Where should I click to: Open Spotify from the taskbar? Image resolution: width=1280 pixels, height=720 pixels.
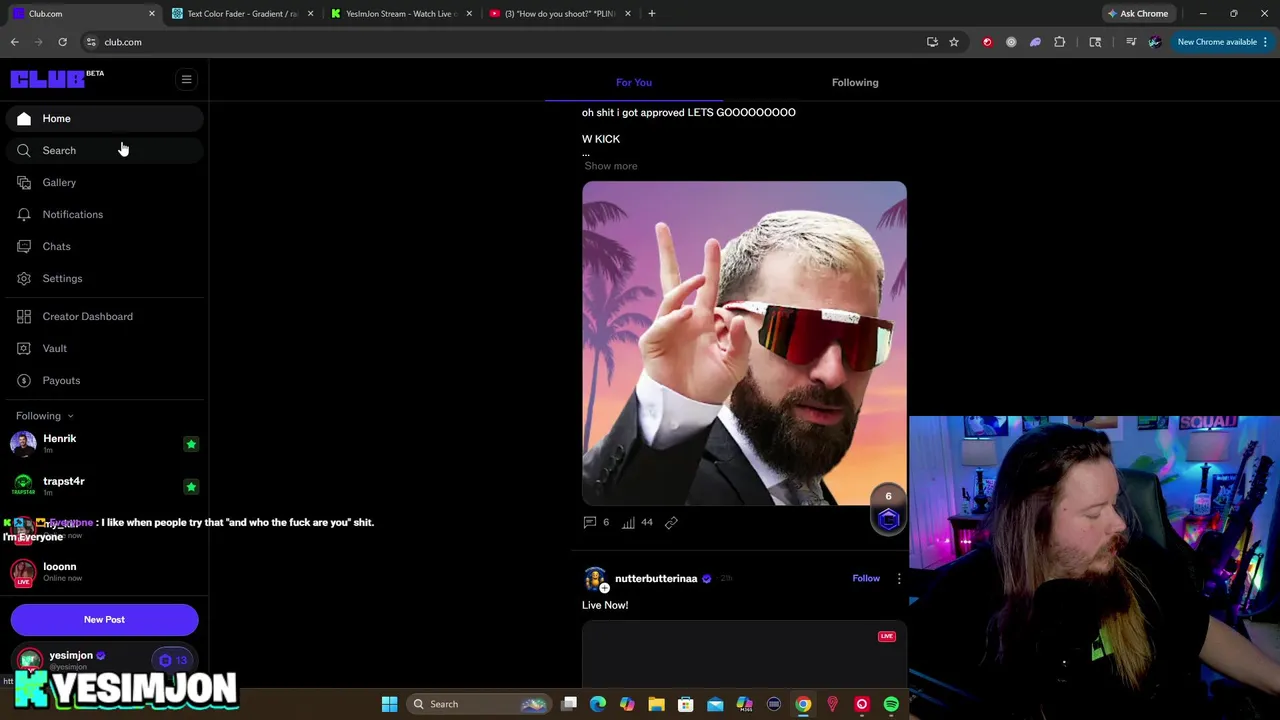[891, 704]
